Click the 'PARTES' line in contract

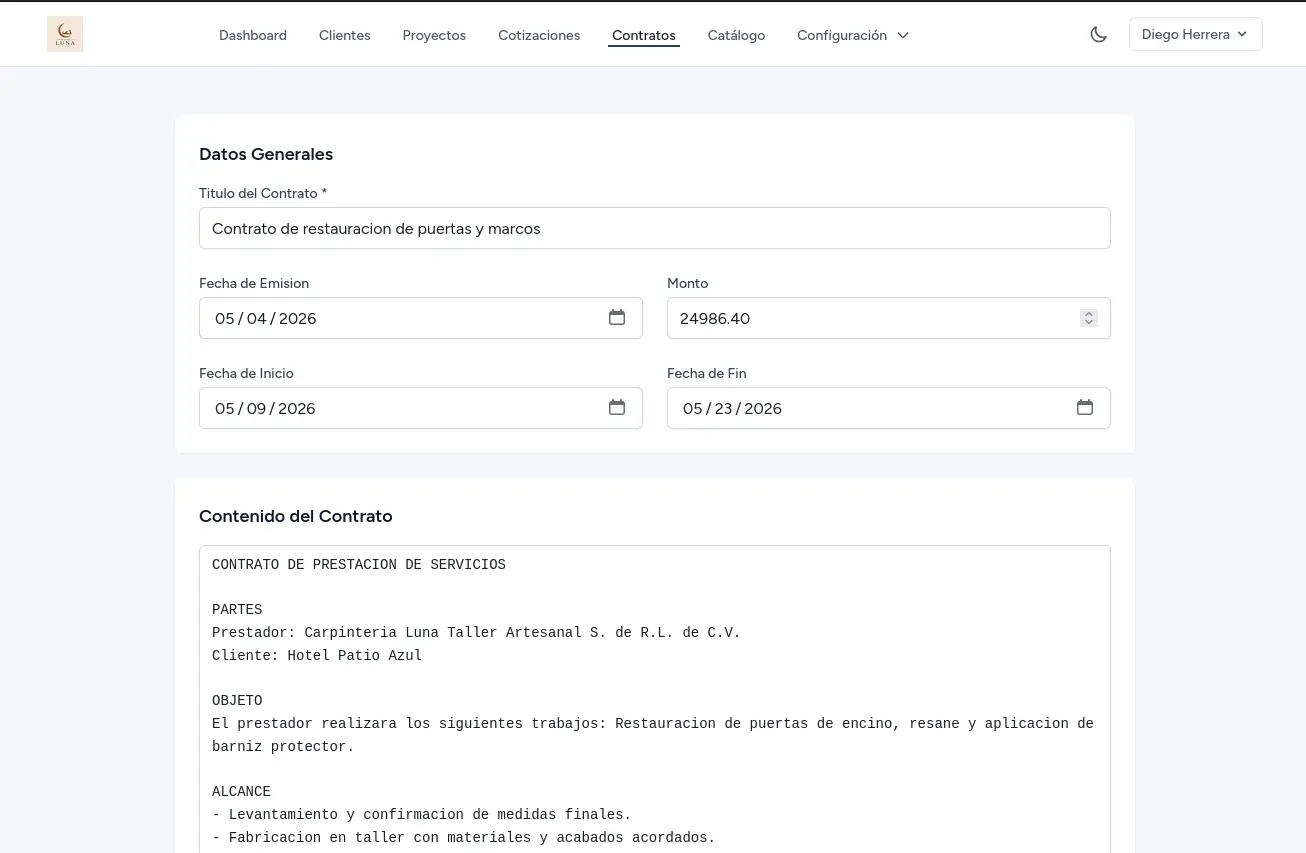pyautogui.click(x=237, y=609)
